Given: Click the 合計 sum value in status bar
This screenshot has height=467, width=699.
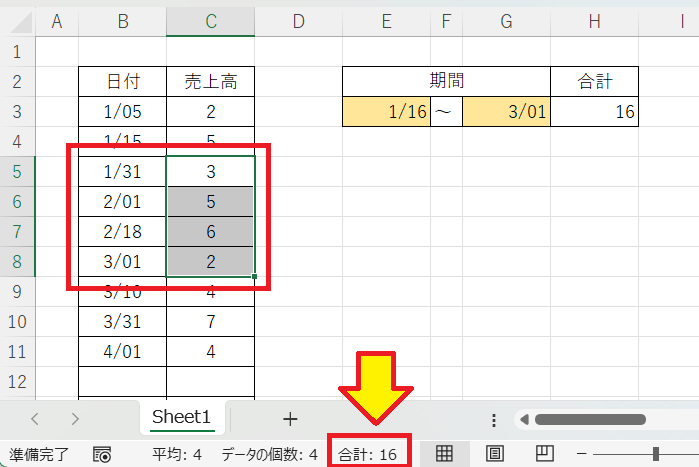Looking at the screenshot, I should tap(368, 454).
